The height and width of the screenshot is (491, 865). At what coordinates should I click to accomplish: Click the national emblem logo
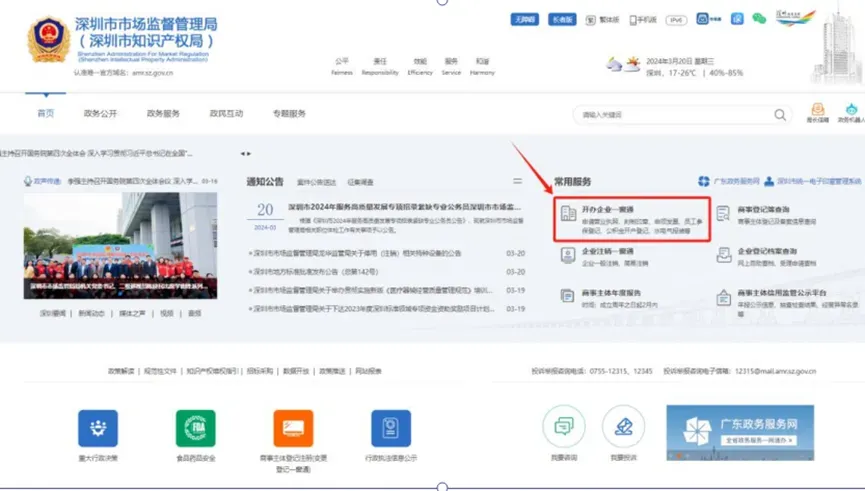click(48, 40)
